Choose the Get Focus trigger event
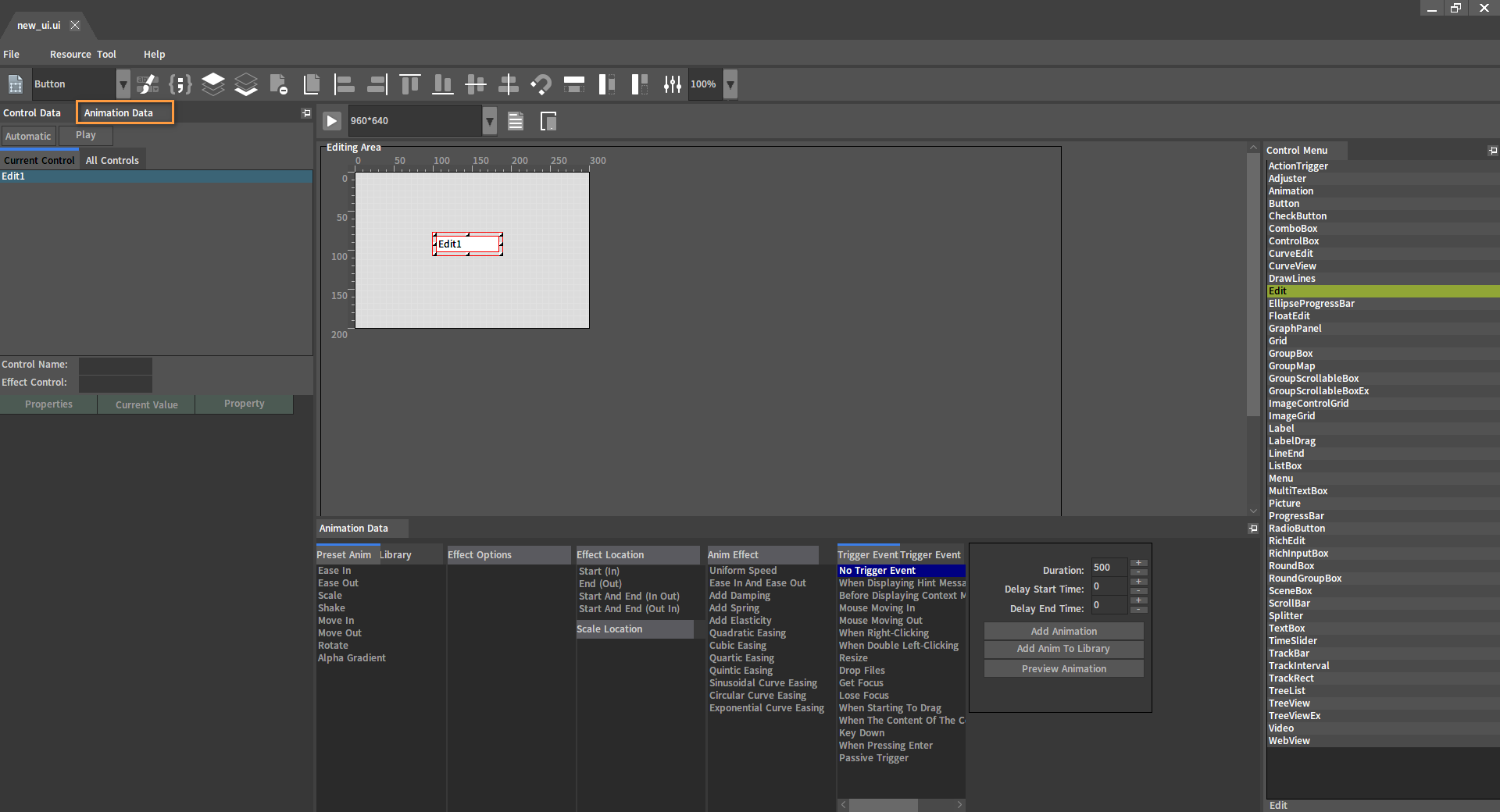The width and height of the screenshot is (1500, 812). [861, 683]
